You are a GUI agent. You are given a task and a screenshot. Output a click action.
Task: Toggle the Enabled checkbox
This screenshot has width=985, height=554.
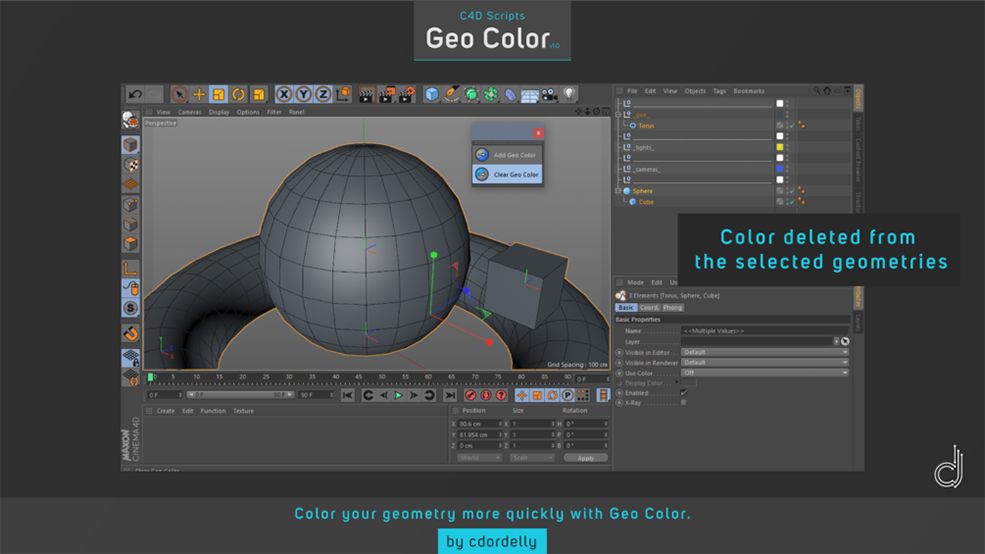coord(683,393)
